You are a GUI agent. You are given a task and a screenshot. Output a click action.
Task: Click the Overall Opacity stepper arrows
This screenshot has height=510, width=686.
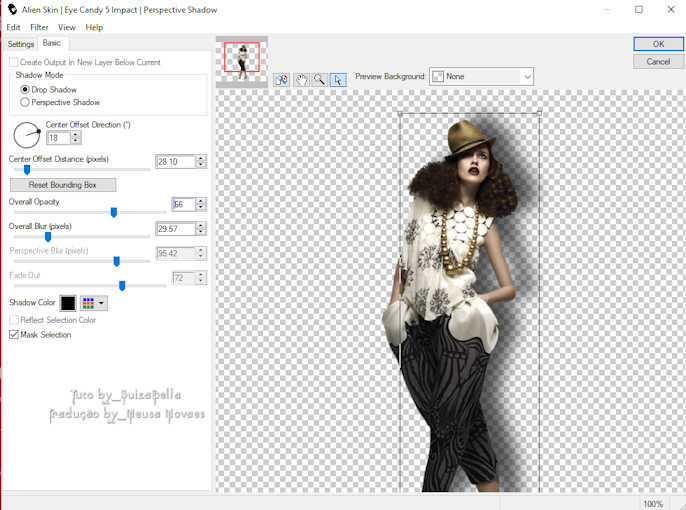(x=201, y=204)
